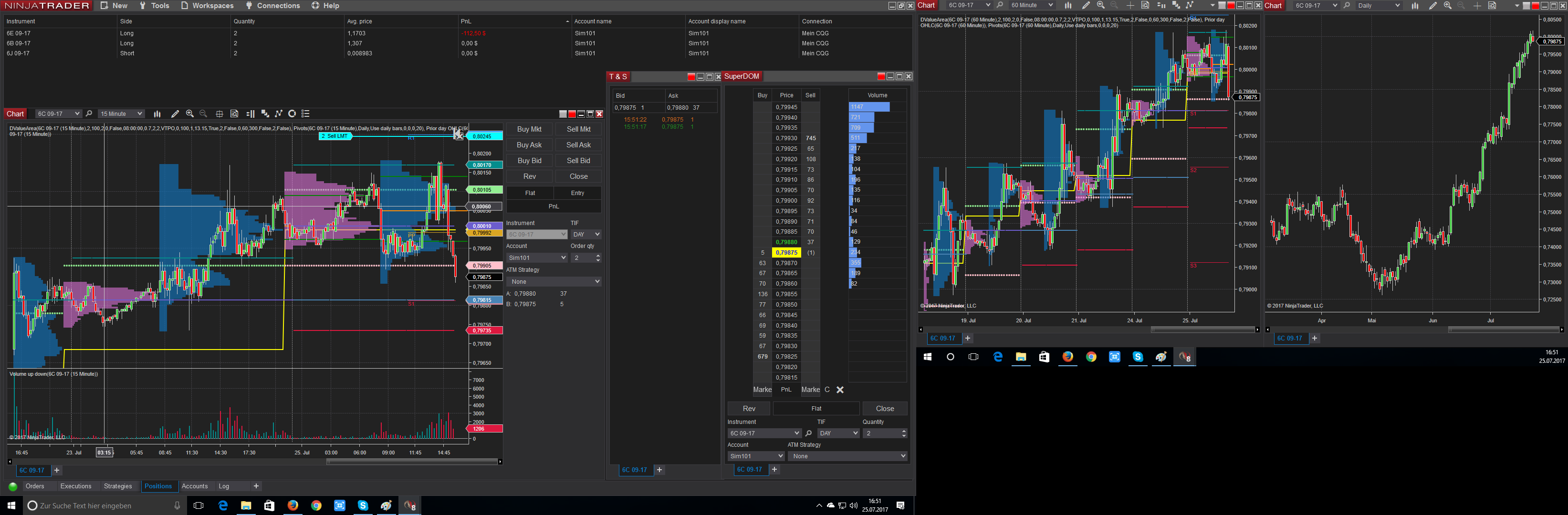
Task: Open Strategies icon in 15 Minute chart toolbar
Action: coord(279,113)
